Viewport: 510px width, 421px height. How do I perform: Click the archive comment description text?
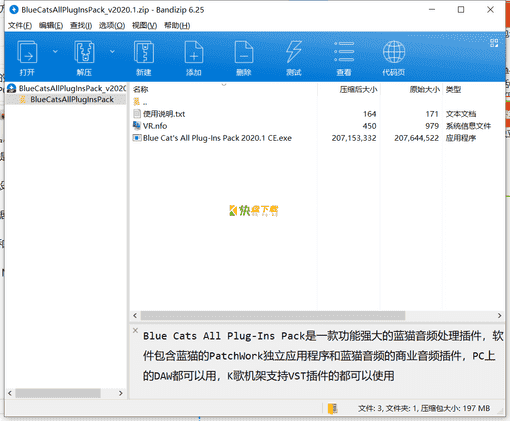coord(323,356)
